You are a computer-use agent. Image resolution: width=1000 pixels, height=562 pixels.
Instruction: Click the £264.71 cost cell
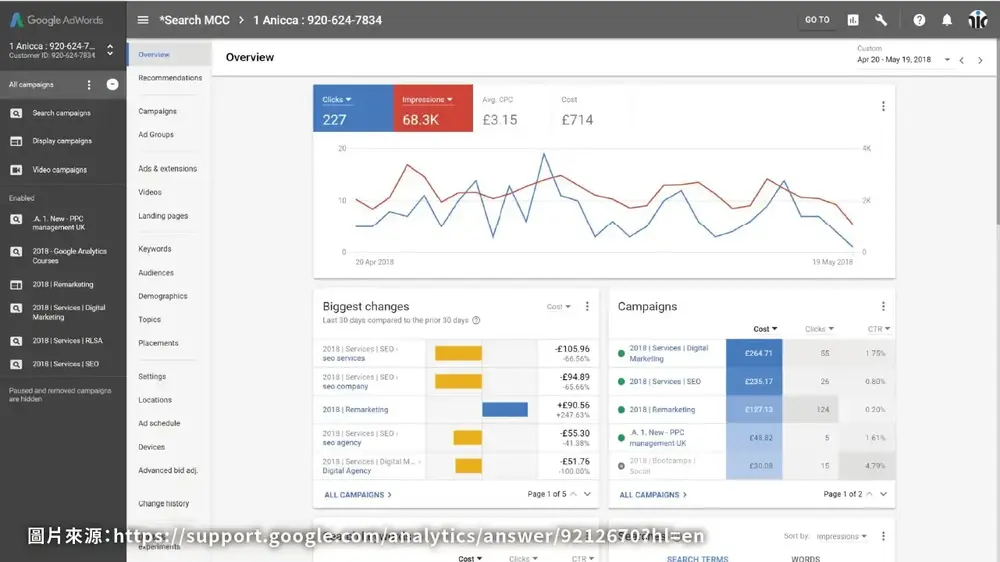(754, 353)
